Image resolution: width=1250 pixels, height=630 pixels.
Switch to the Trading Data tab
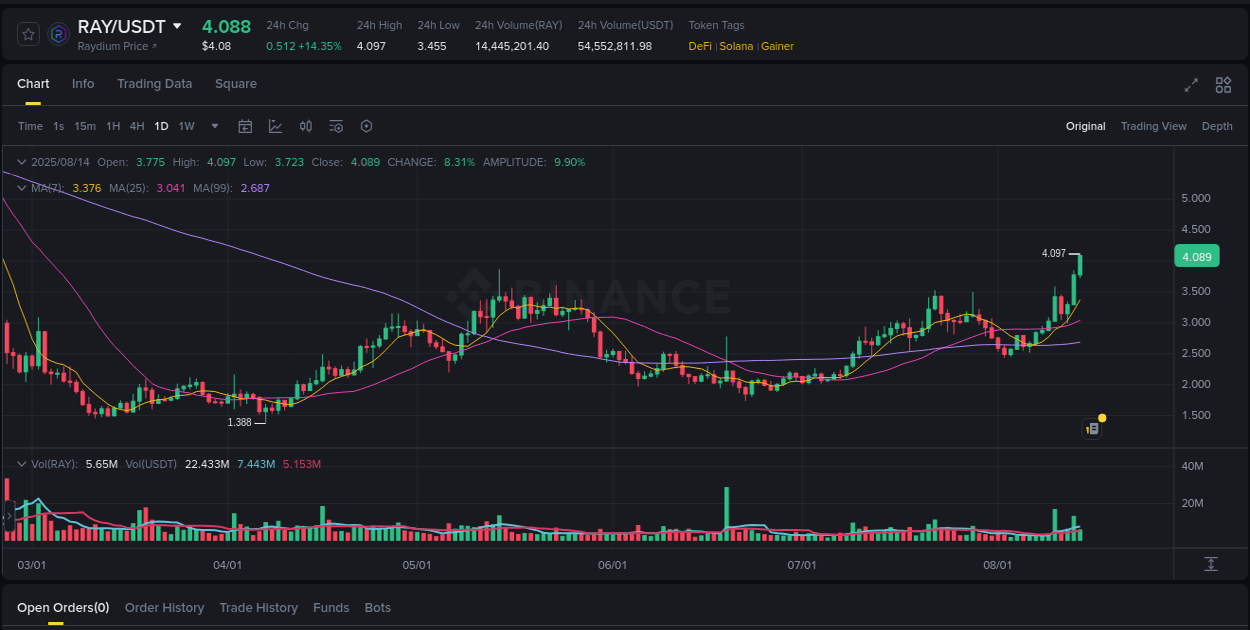click(x=154, y=84)
